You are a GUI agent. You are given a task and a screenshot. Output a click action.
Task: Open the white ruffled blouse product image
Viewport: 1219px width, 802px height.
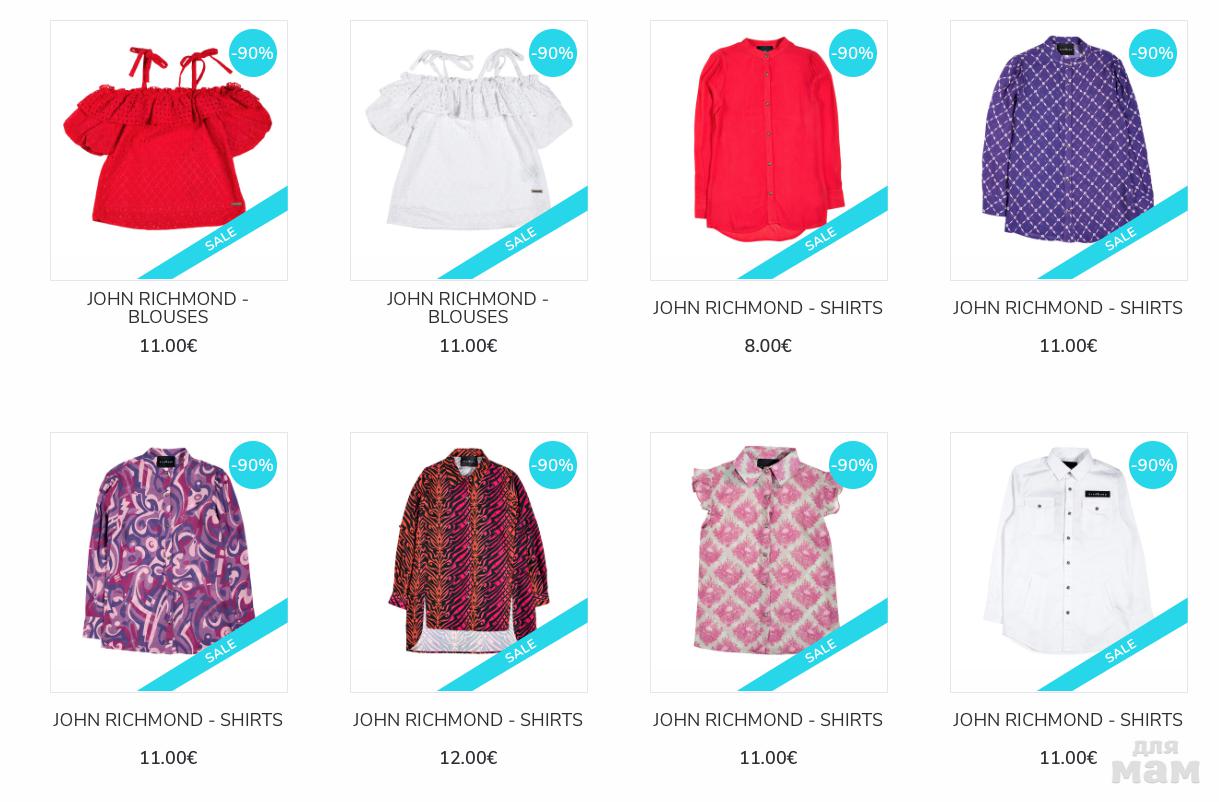[x=469, y=150]
